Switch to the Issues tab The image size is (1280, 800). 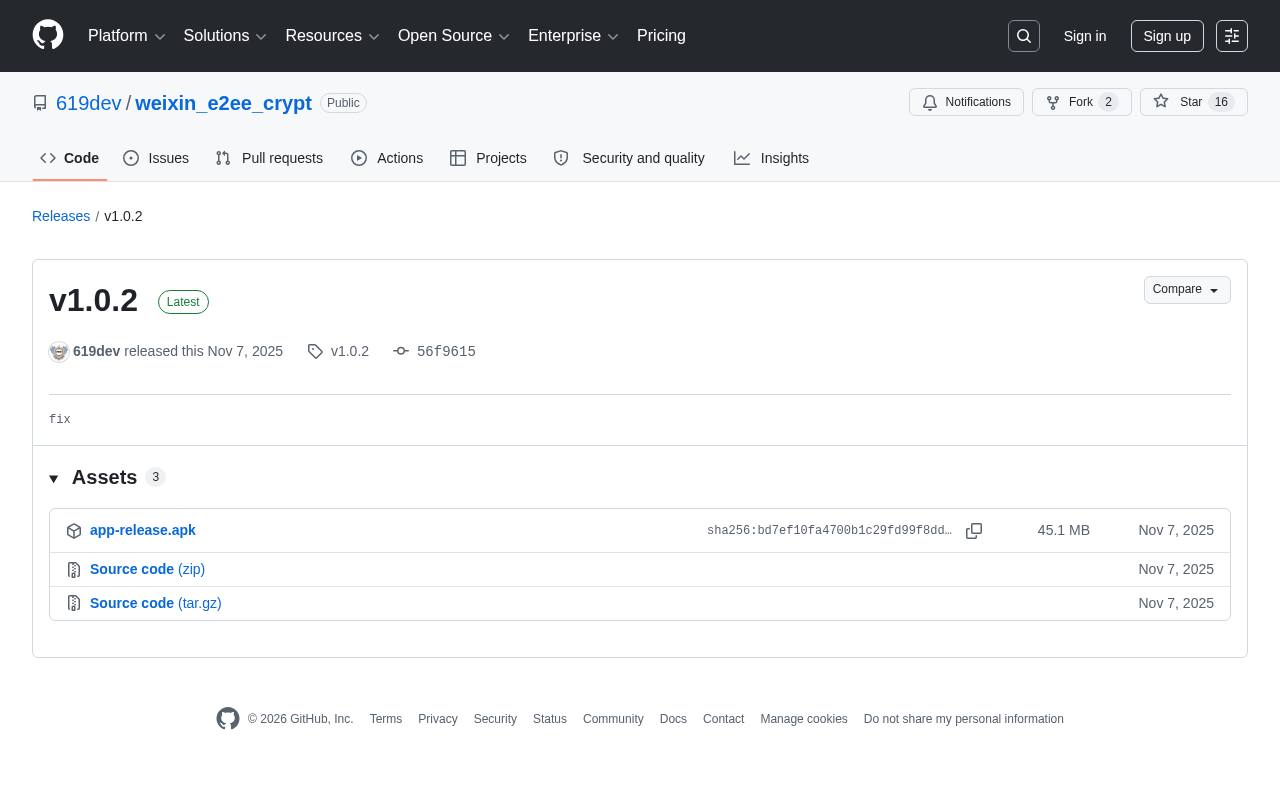(156, 158)
